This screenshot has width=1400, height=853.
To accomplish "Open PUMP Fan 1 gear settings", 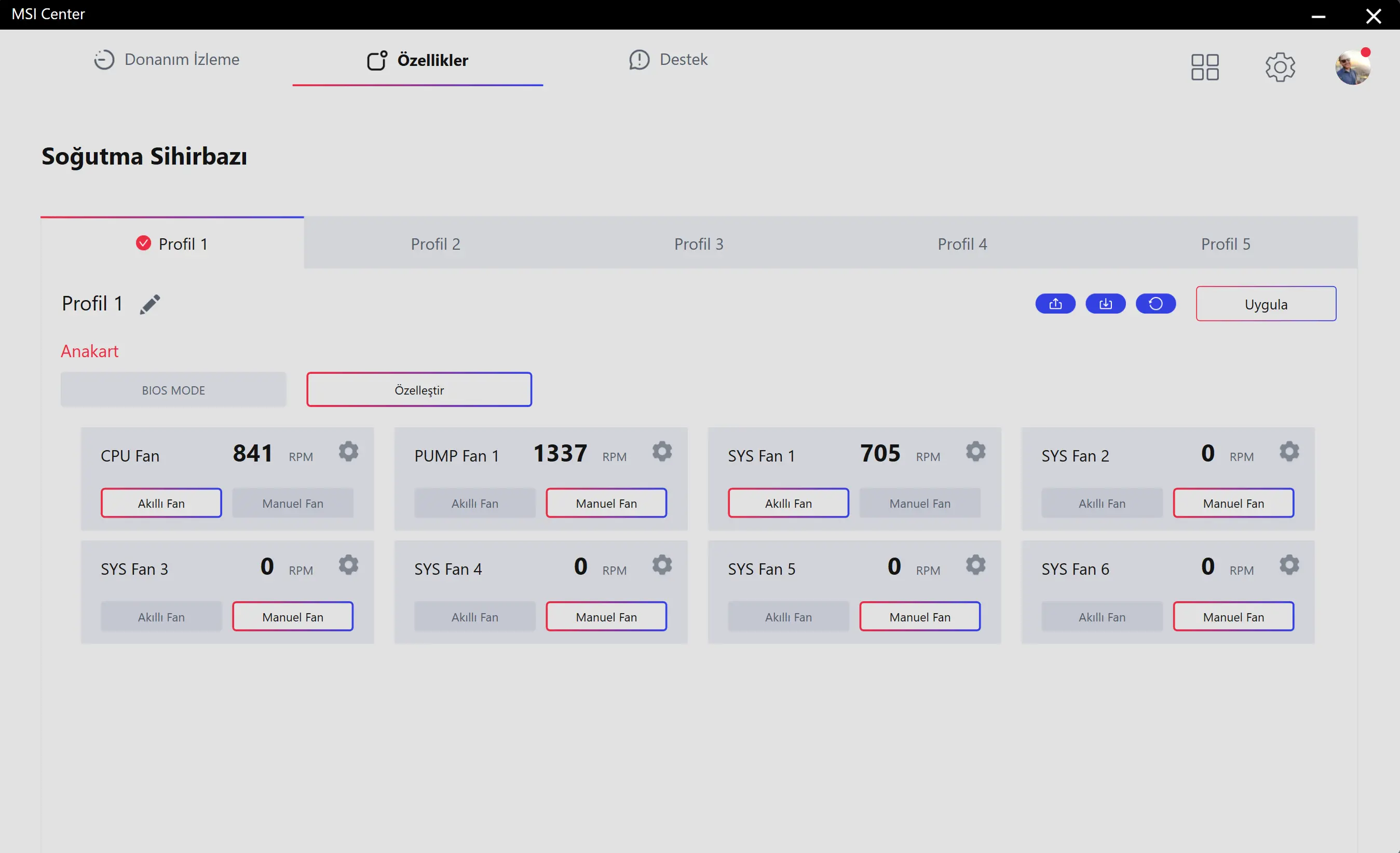I will [x=662, y=452].
